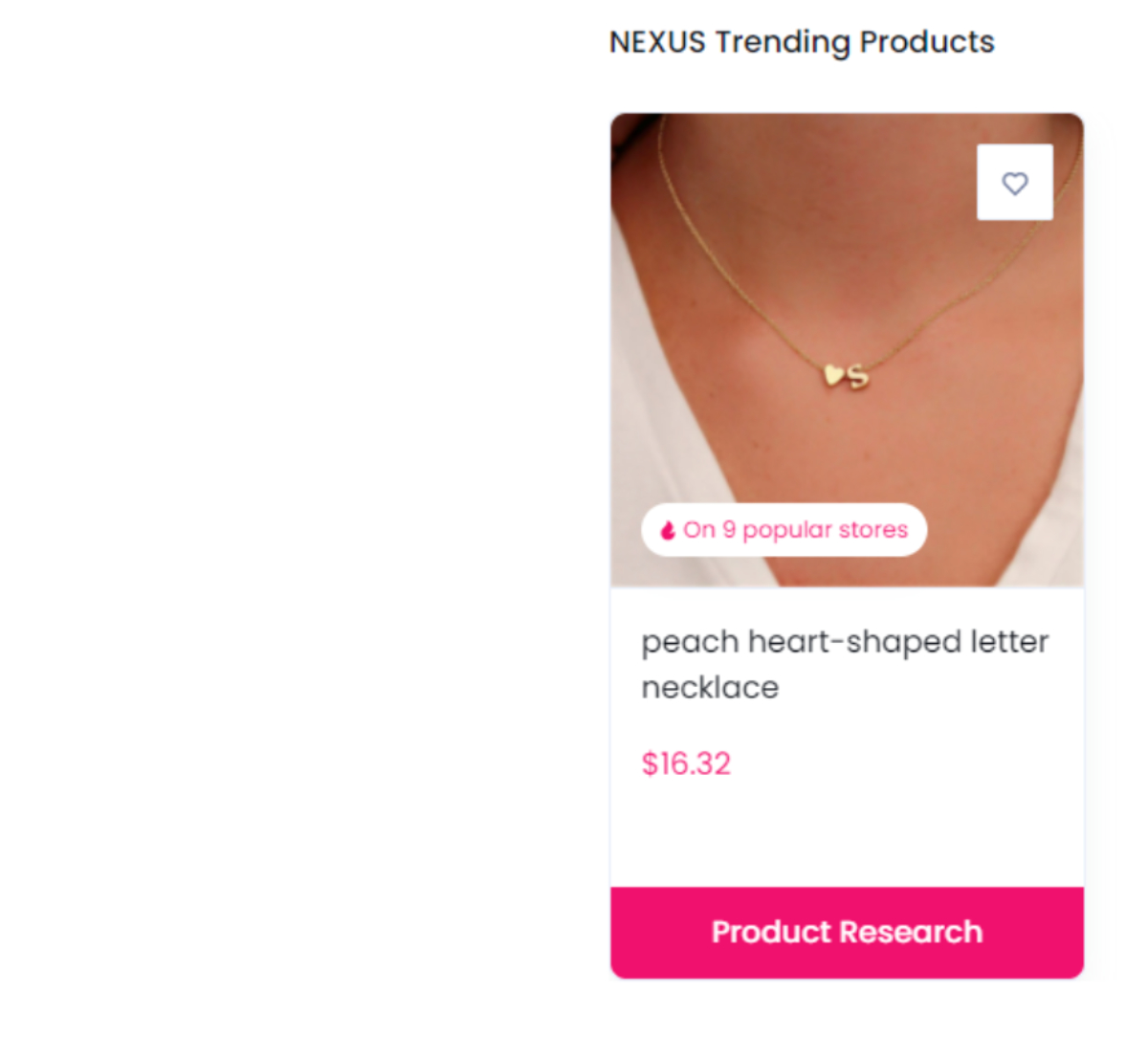The height and width of the screenshot is (1038, 1148).
Task: Click the NEXUS Trending Products heading
Action: [x=802, y=42]
